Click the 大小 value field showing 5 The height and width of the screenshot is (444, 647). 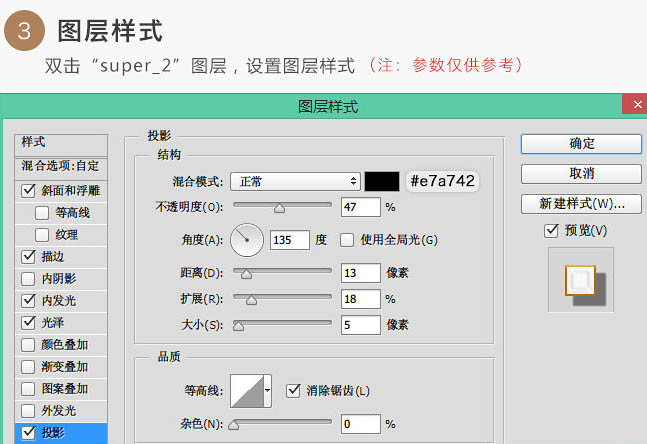(x=361, y=325)
